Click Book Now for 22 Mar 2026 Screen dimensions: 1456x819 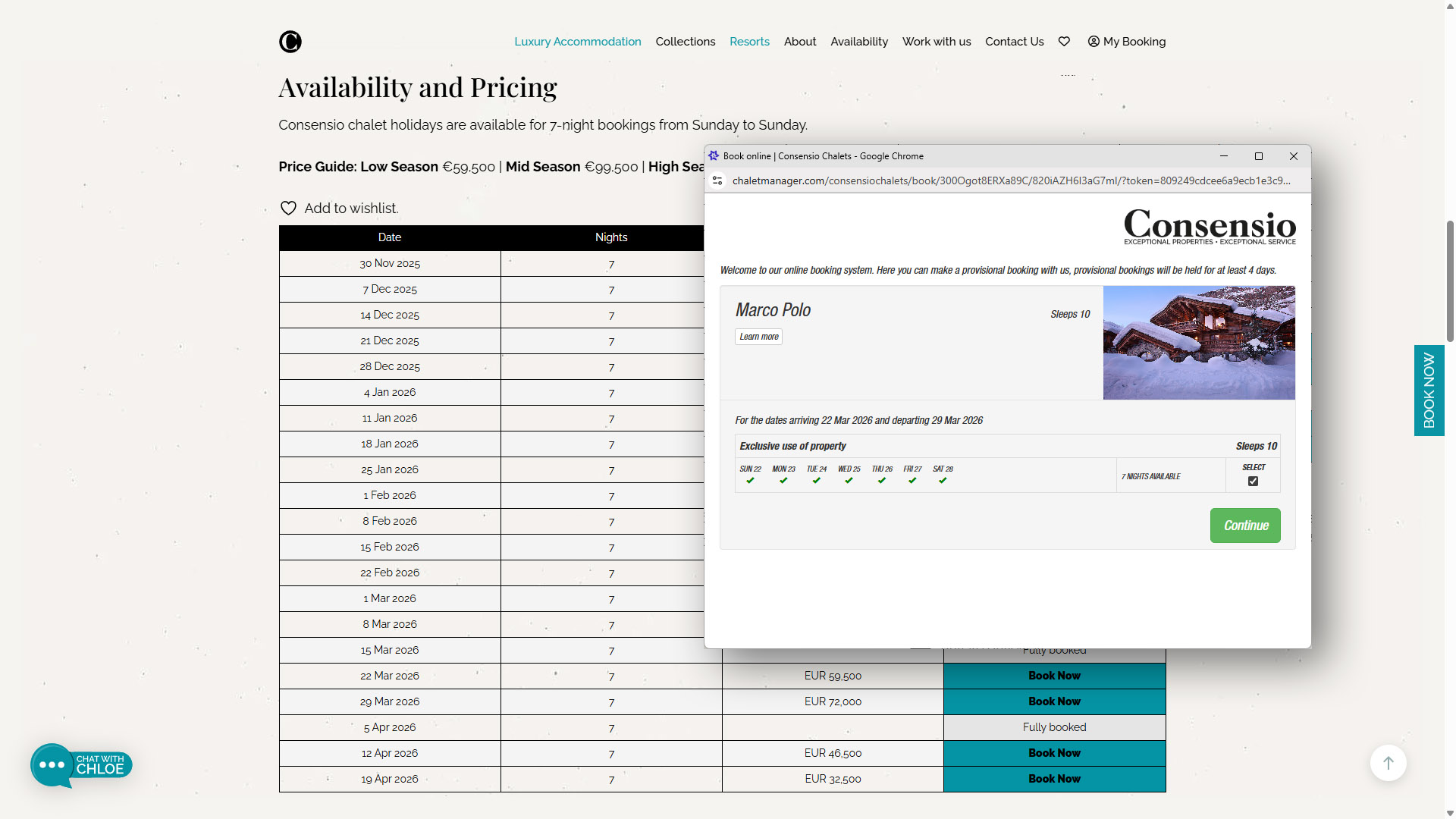click(1054, 676)
